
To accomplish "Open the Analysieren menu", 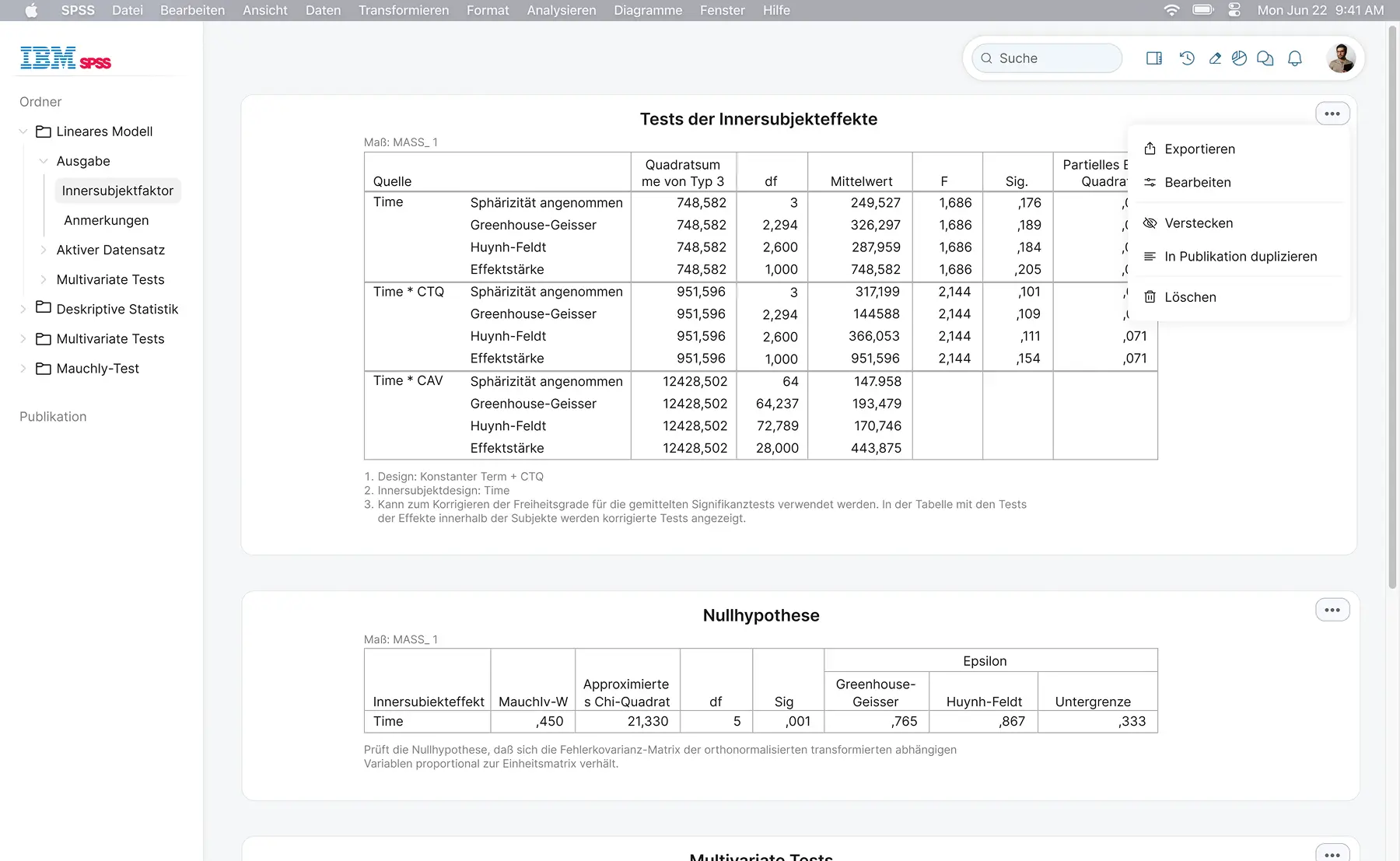I will click(562, 10).
